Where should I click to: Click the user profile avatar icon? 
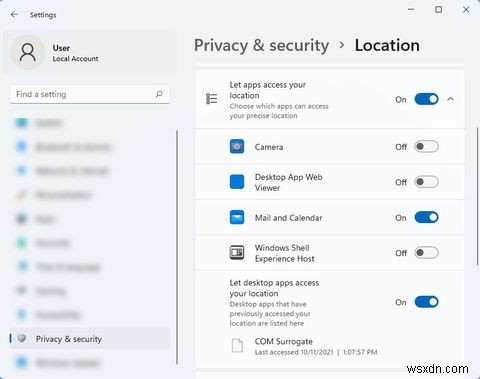(x=28, y=52)
